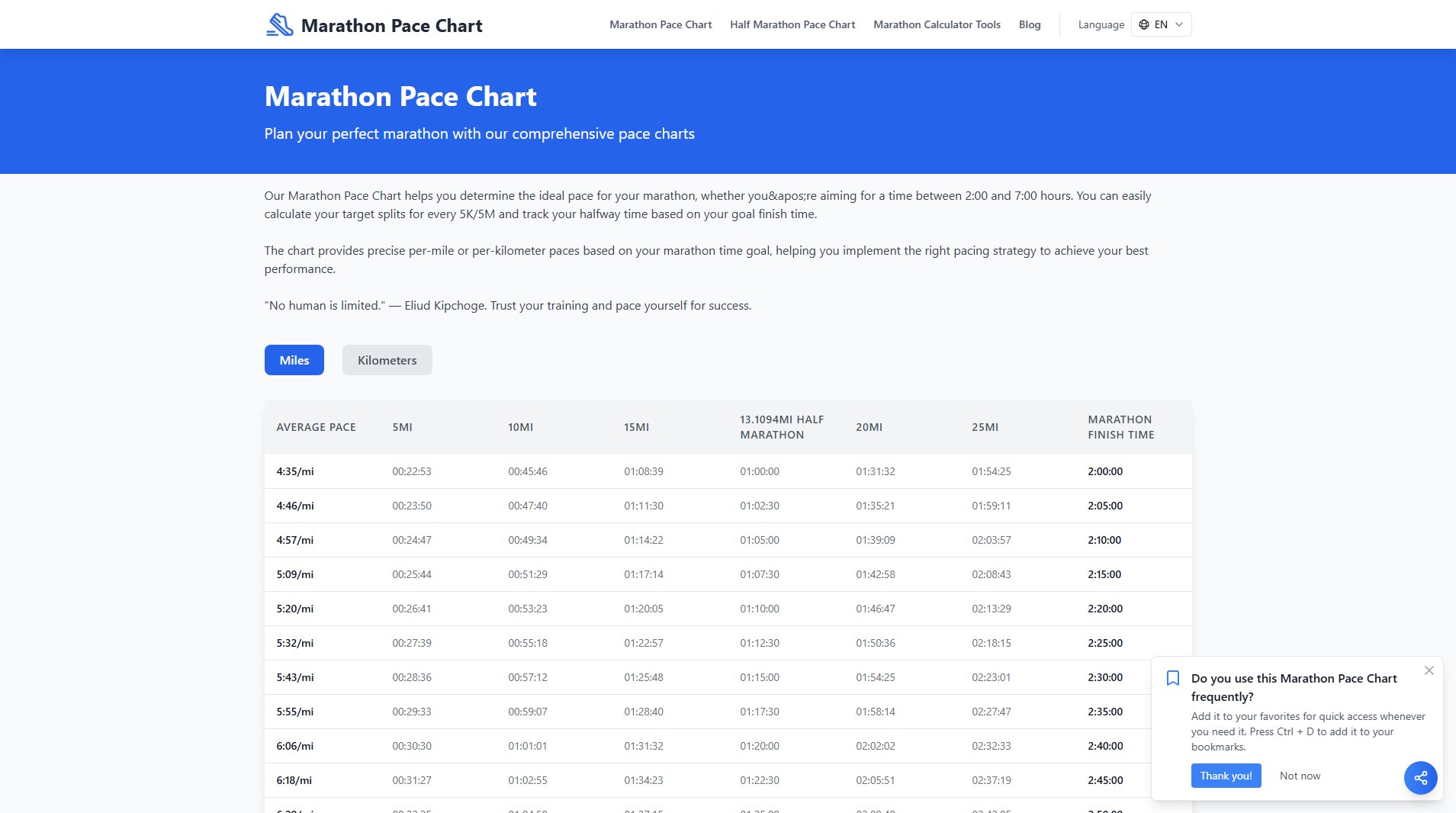Open Half Marathon Pace Chart menu item
The image size is (1456, 813).
(x=792, y=24)
